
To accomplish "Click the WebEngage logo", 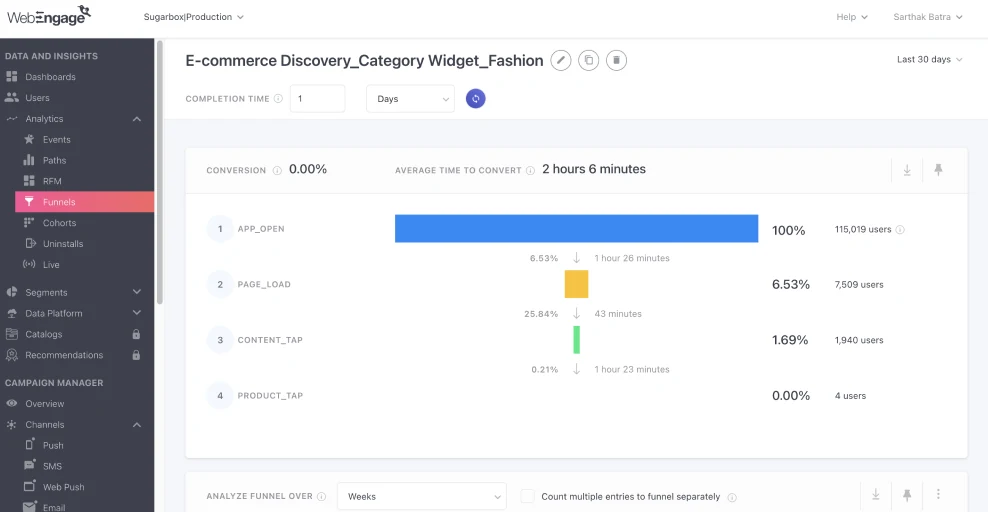I will [x=49, y=16].
